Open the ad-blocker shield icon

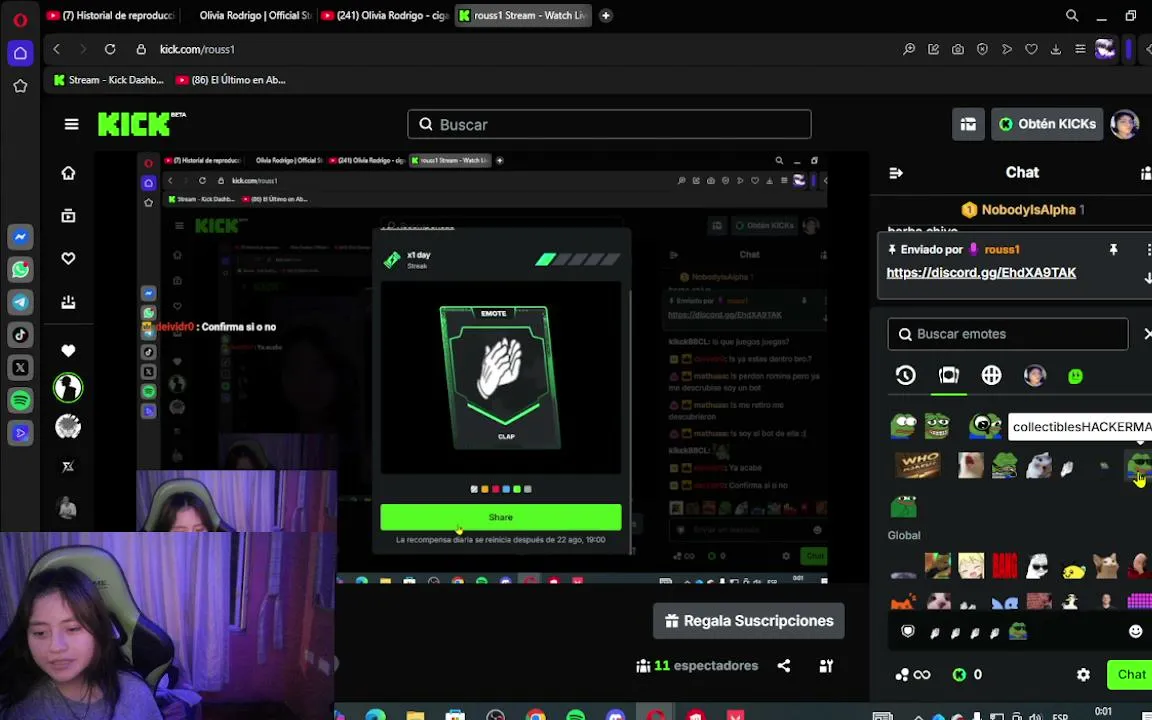(x=982, y=49)
